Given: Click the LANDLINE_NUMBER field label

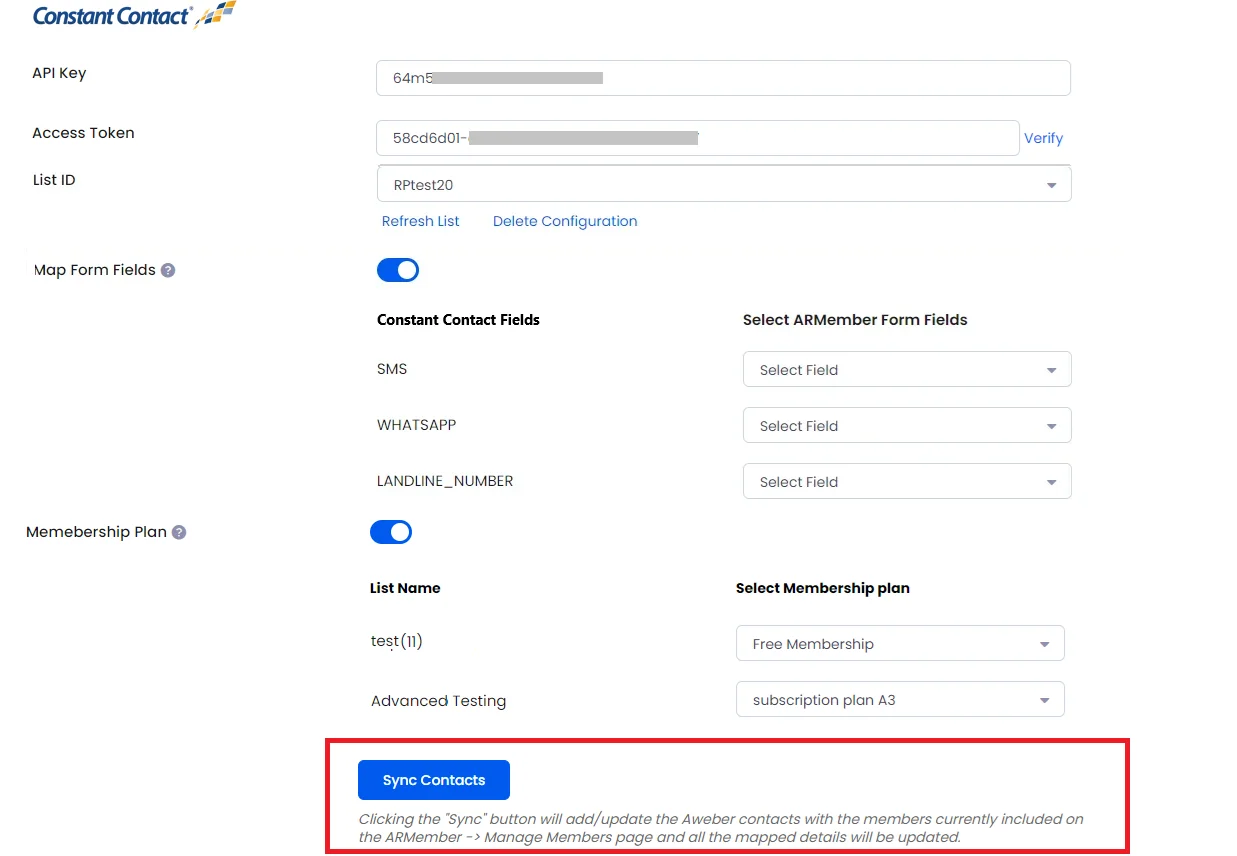Looking at the screenshot, I should tap(445, 481).
